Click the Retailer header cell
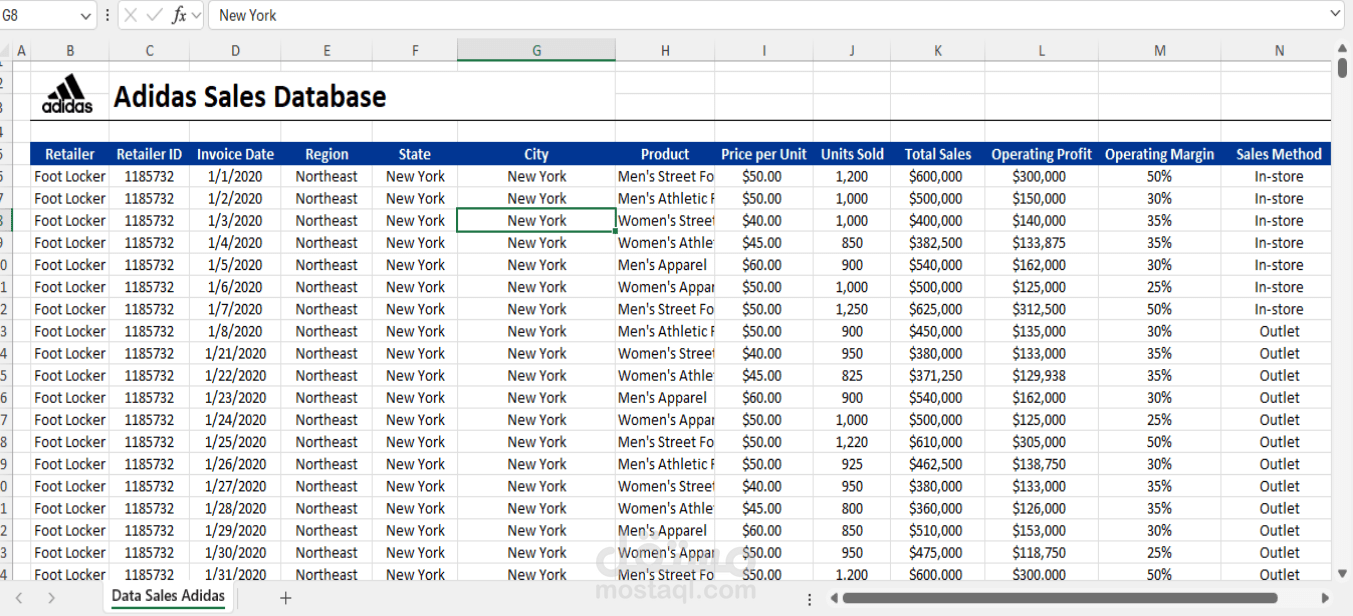Image resolution: width=1353 pixels, height=616 pixels. tap(70, 154)
